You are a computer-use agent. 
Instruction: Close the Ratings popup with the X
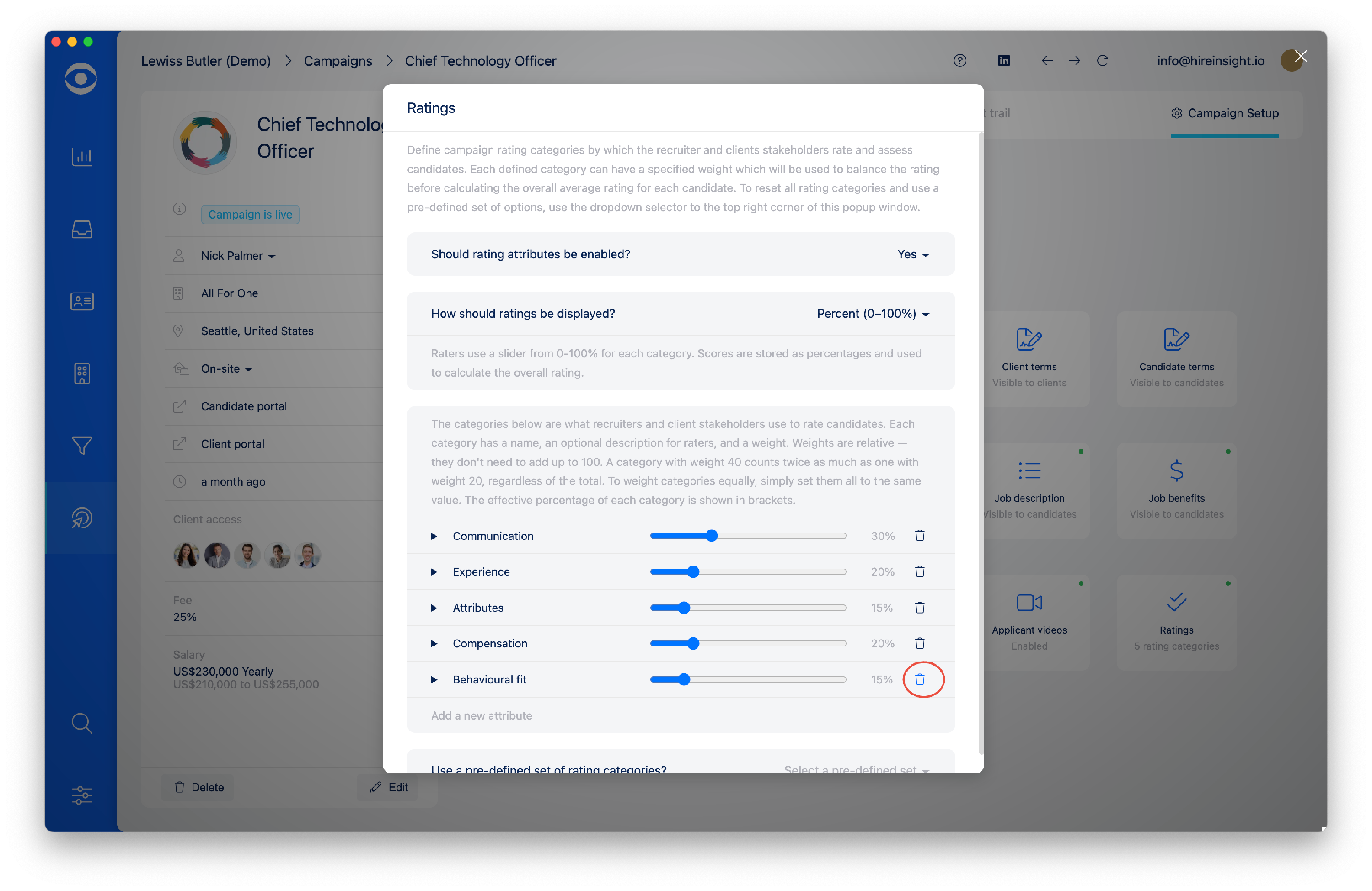[x=1301, y=56]
